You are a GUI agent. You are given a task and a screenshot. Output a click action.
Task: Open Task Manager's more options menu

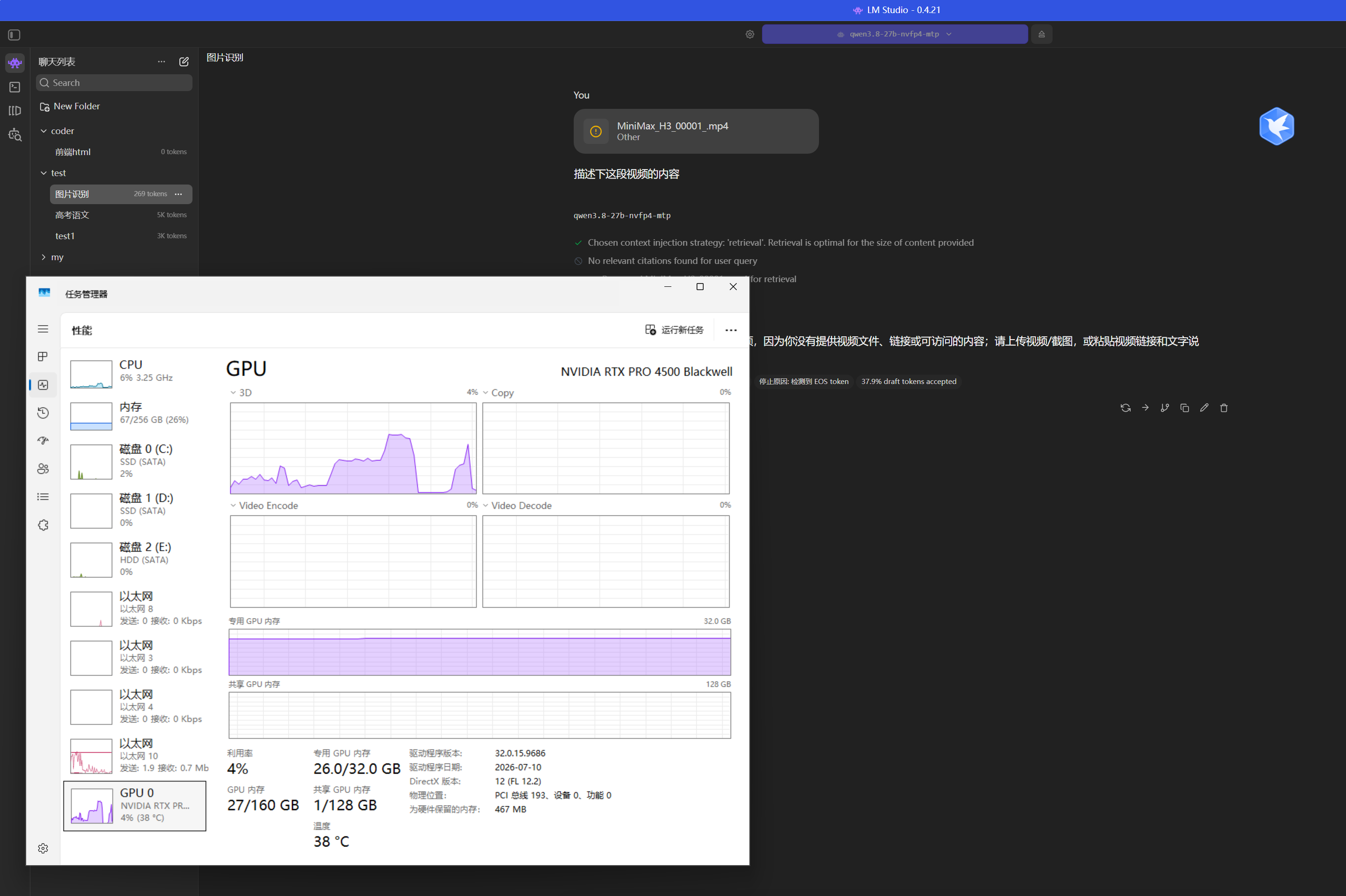[x=731, y=330]
